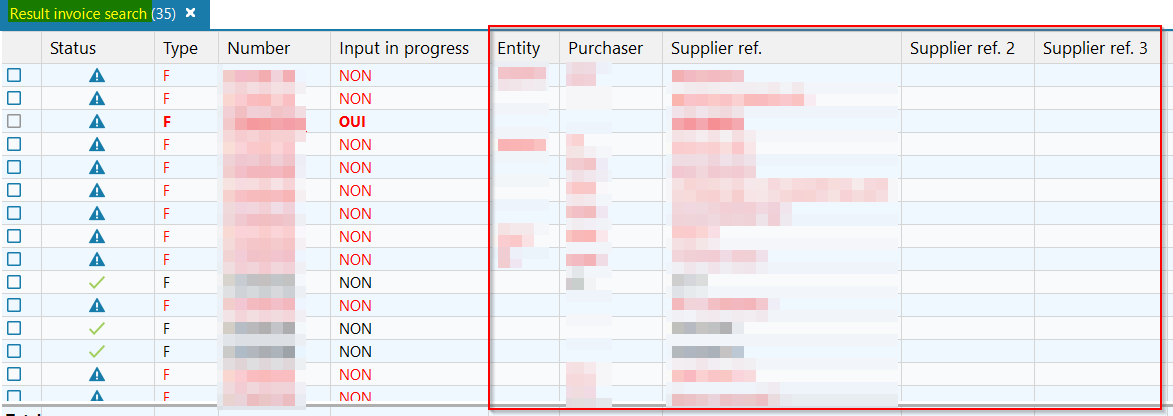
Task: Click the warning status icon in the OUI row
Action: pos(97,122)
